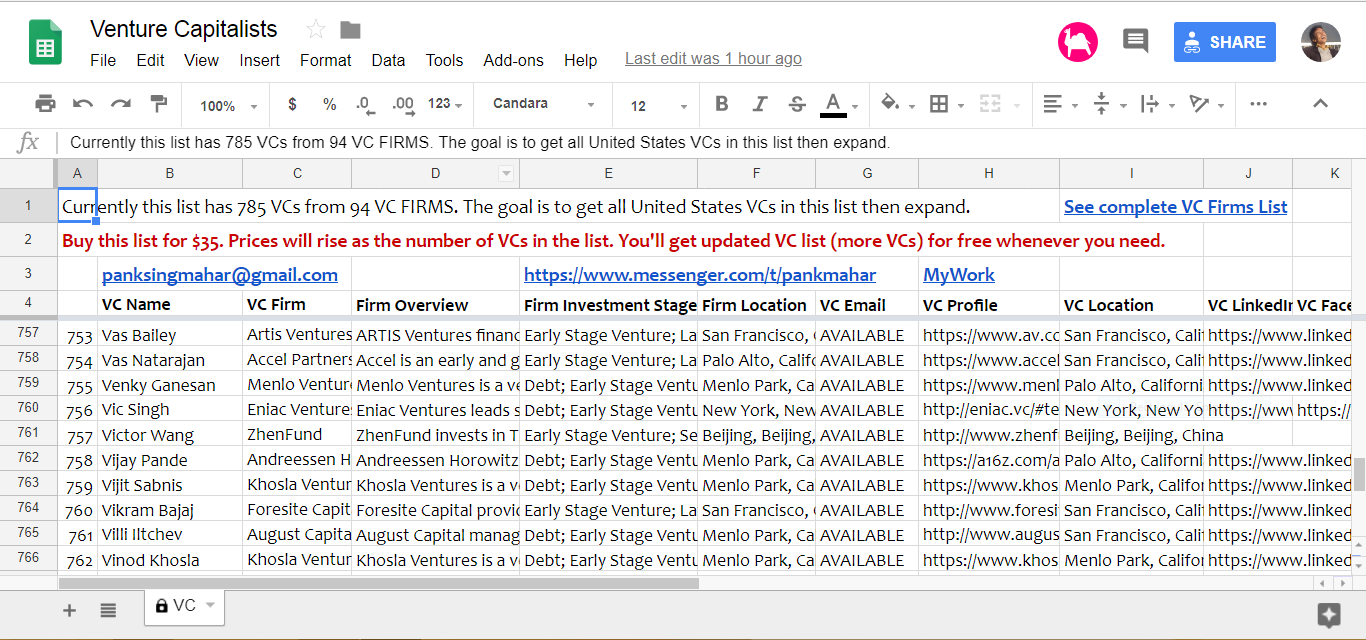Open the View menu
The width and height of the screenshot is (1366, 640).
[x=201, y=60]
